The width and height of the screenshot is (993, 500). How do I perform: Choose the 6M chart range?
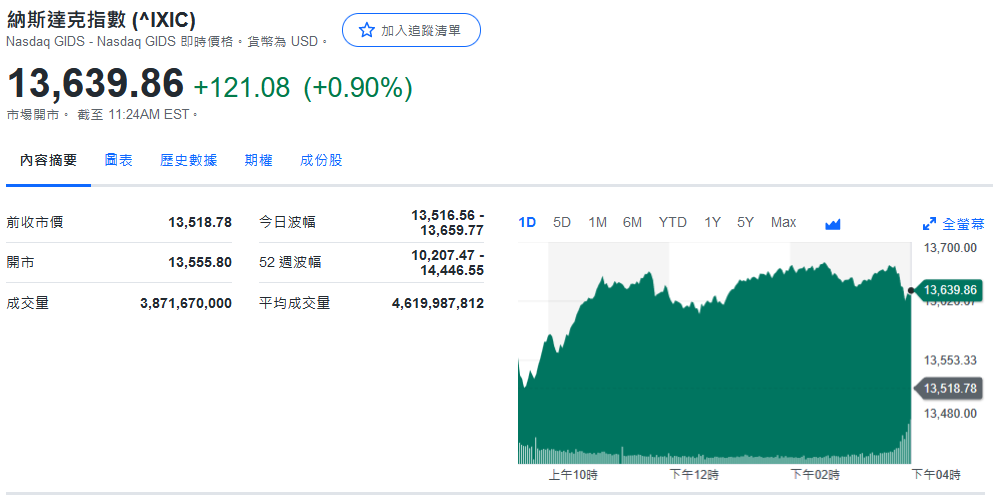(x=632, y=222)
